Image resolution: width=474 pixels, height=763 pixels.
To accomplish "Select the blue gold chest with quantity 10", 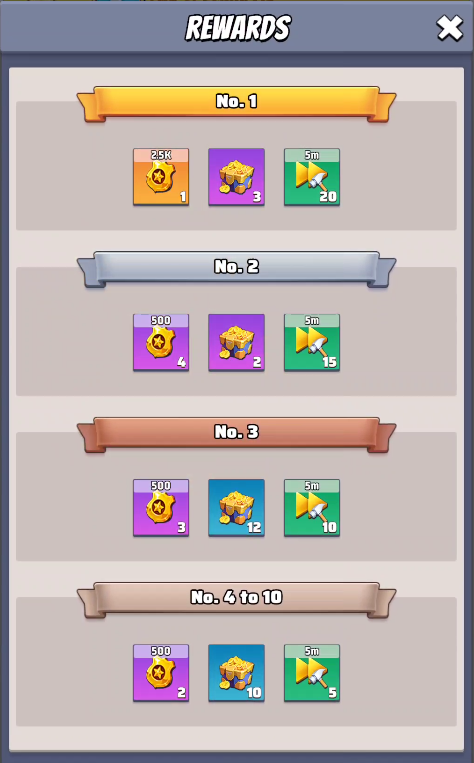I will (237, 673).
